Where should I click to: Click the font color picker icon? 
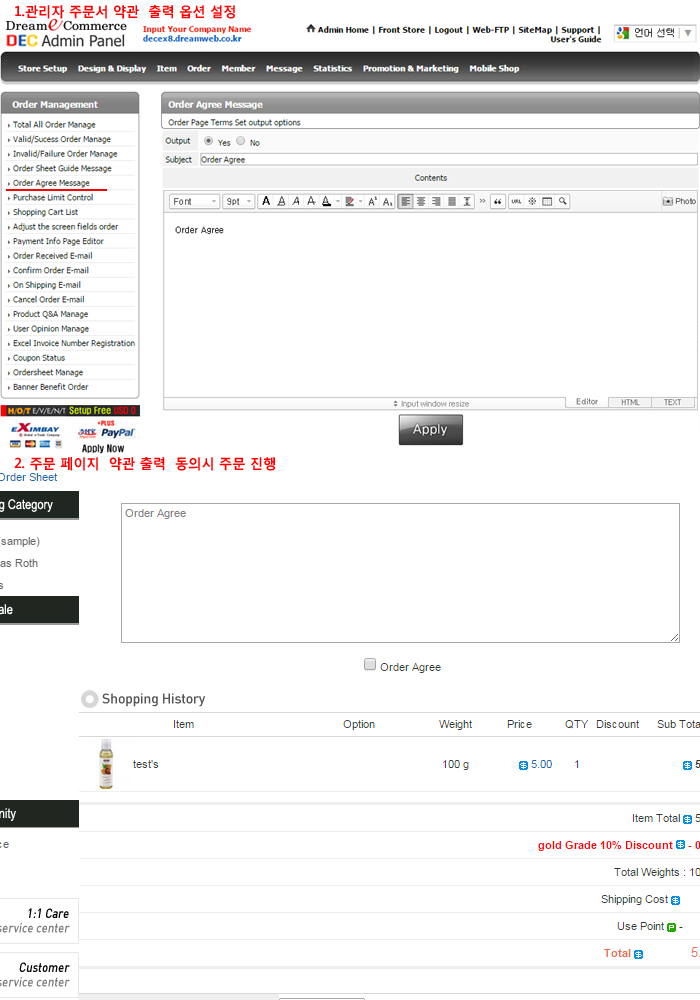coord(327,201)
